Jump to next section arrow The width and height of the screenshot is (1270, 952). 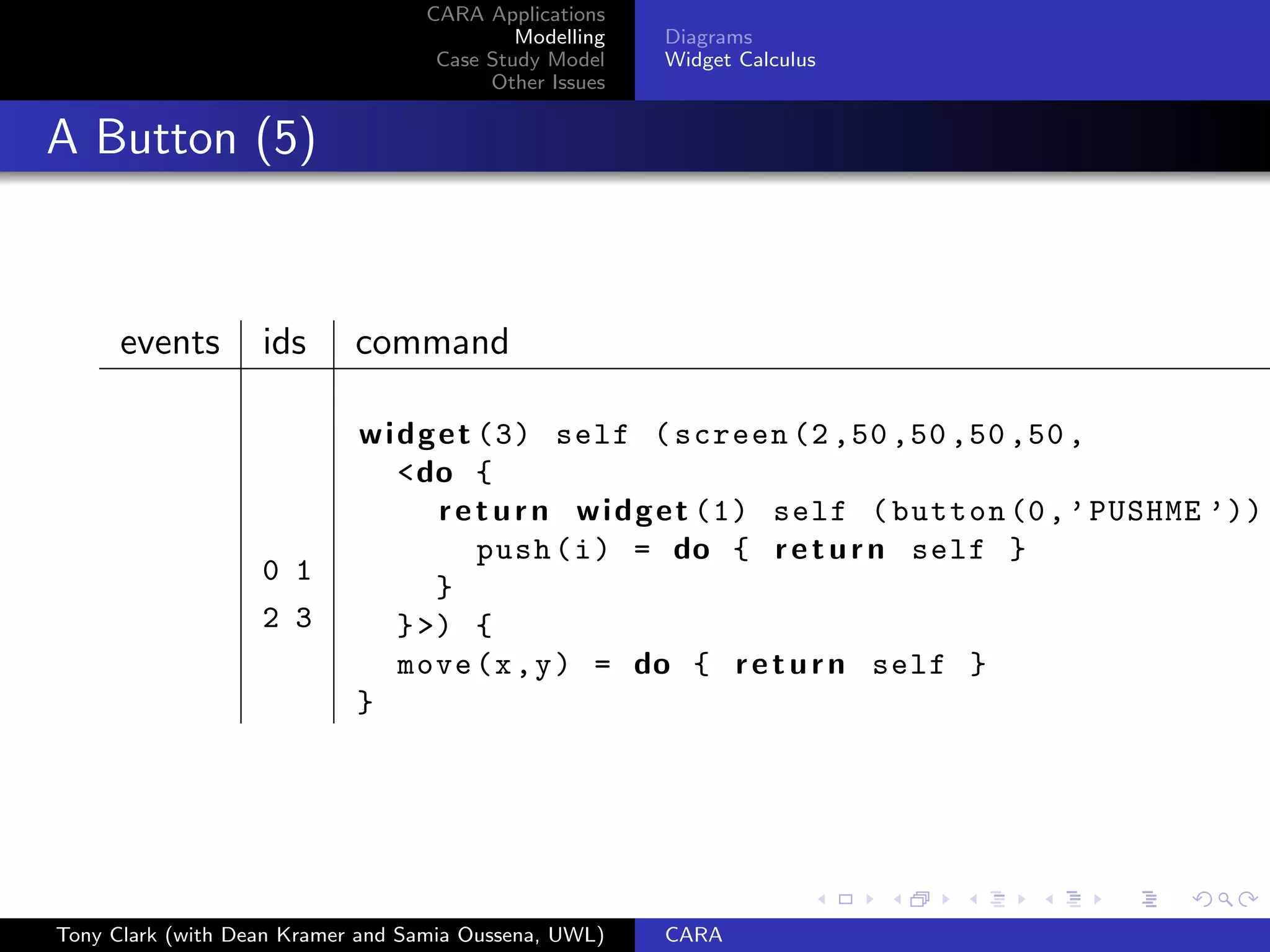coord(1098,899)
